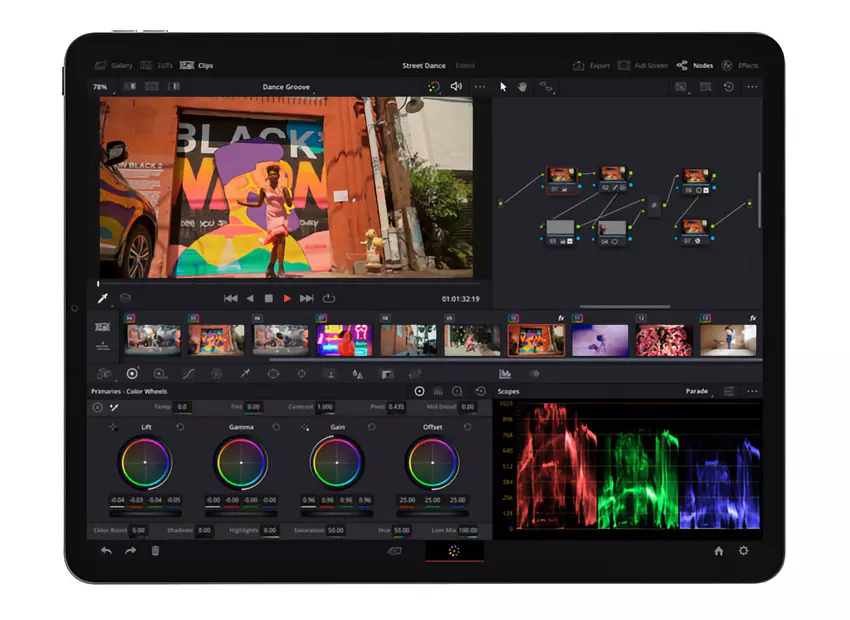The height and width of the screenshot is (620, 850).
Task: Toggle viewer audio mute speaker
Action: pos(456,87)
